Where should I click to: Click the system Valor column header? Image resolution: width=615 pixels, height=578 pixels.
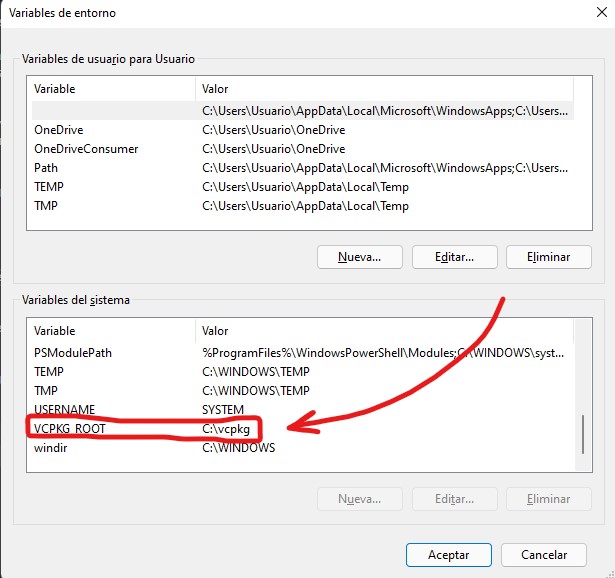coord(384,331)
